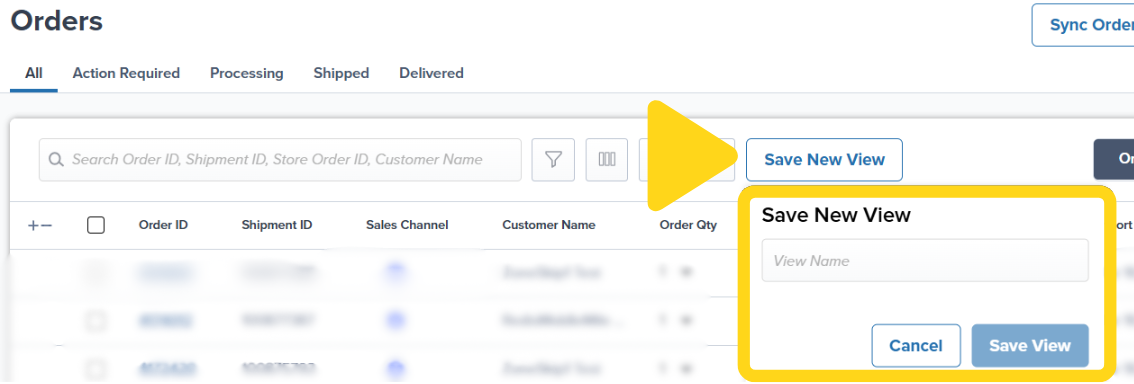Open the Action Required tab
1134x384 pixels.
(126, 73)
